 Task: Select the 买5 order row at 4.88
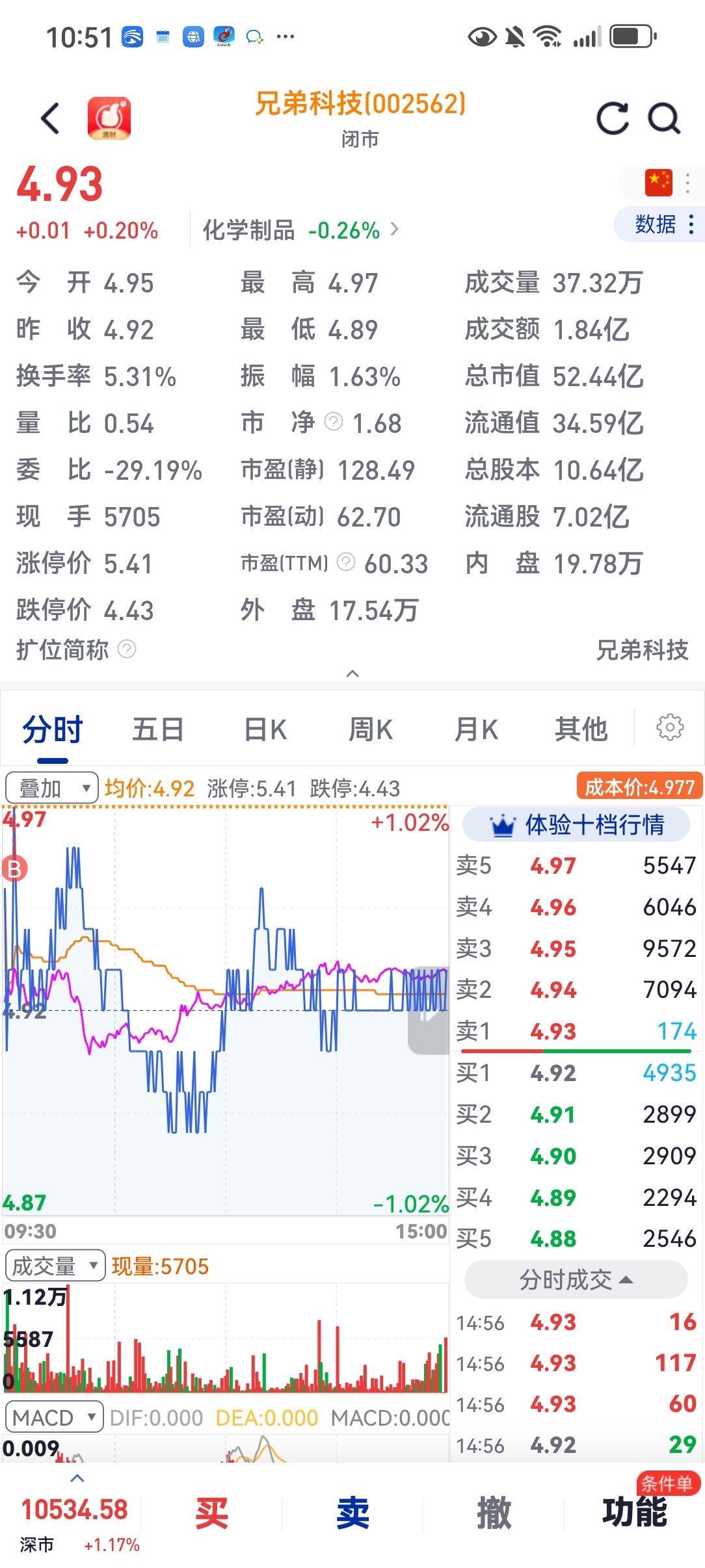[576, 1238]
